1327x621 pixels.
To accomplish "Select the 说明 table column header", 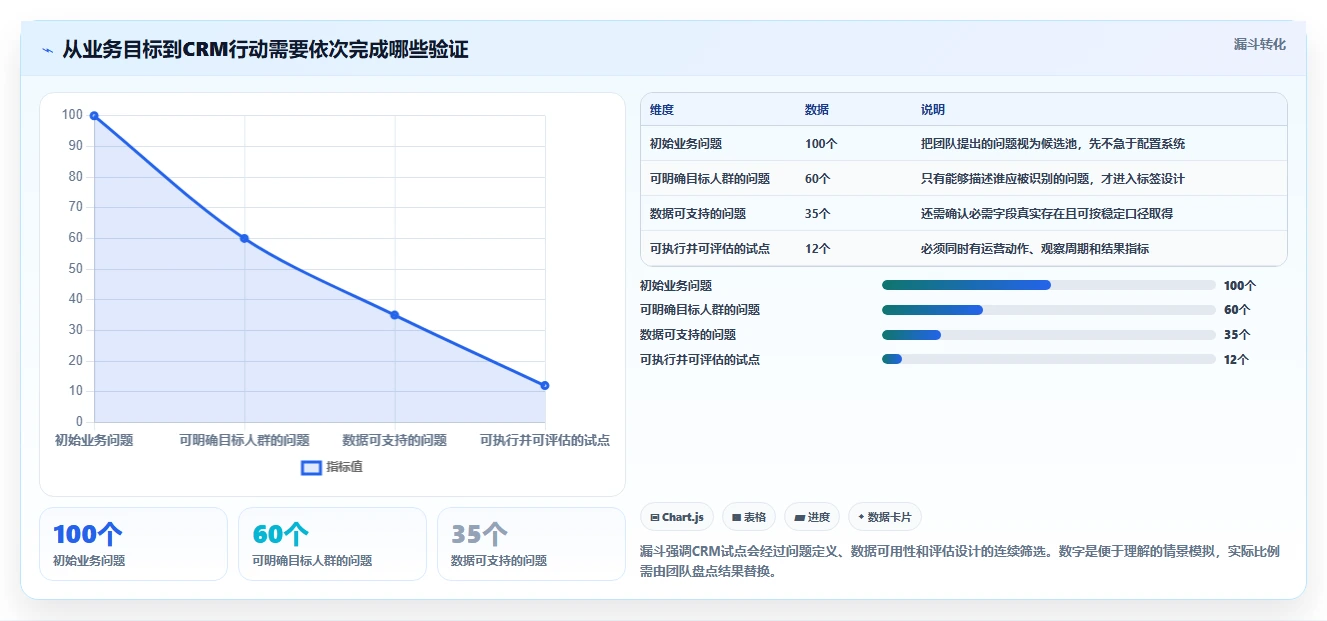I will tap(933, 110).
